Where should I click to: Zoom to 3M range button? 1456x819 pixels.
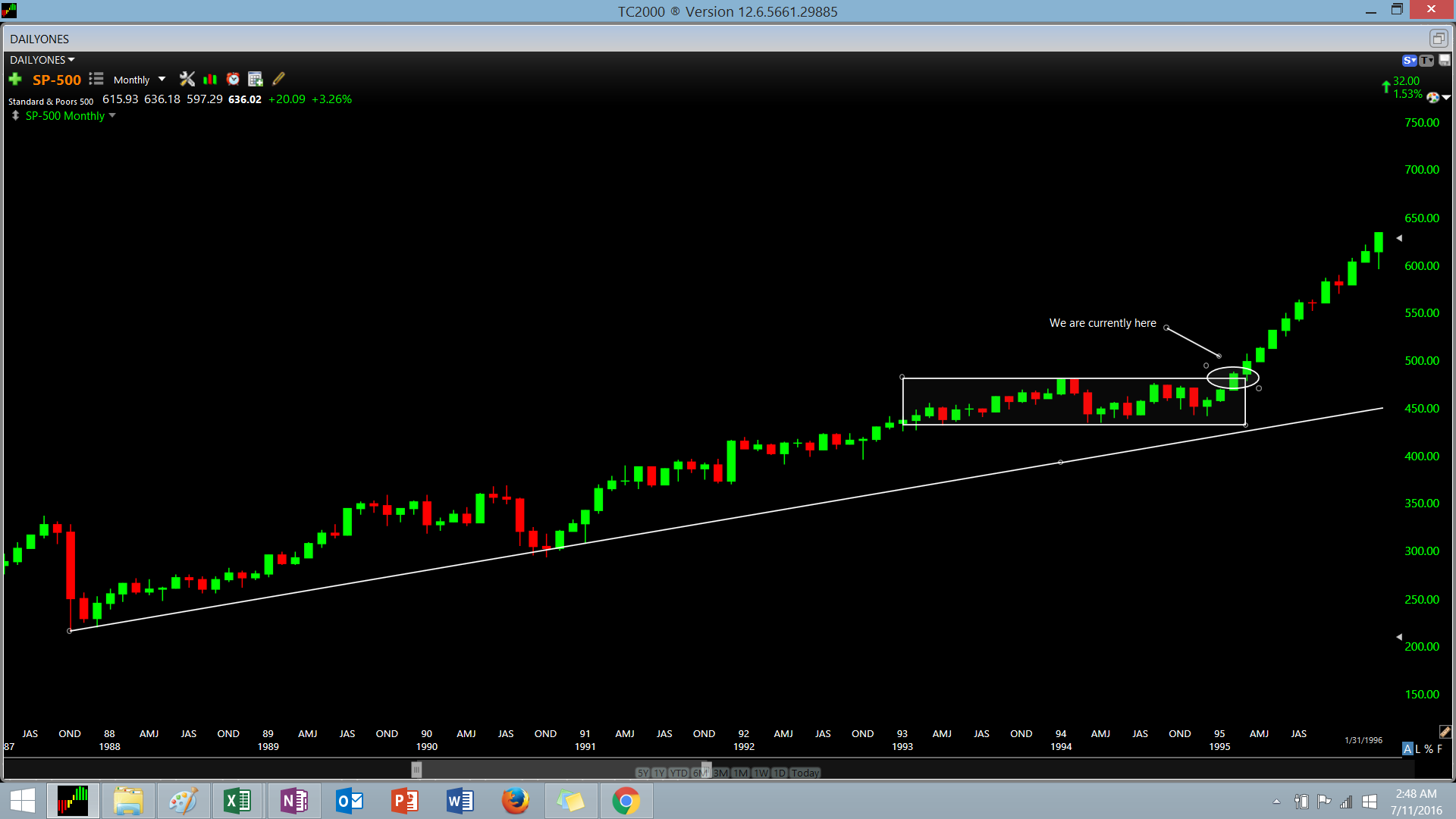pyautogui.click(x=720, y=773)
